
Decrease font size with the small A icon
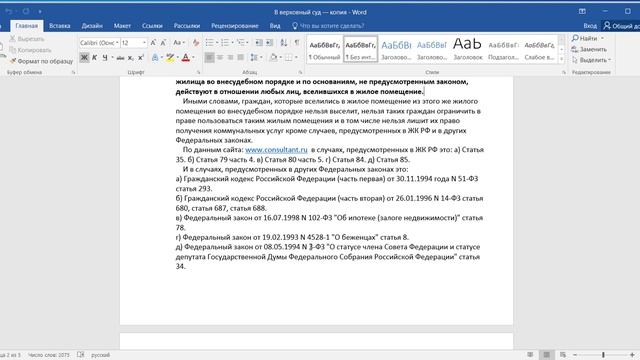point(163,42)
